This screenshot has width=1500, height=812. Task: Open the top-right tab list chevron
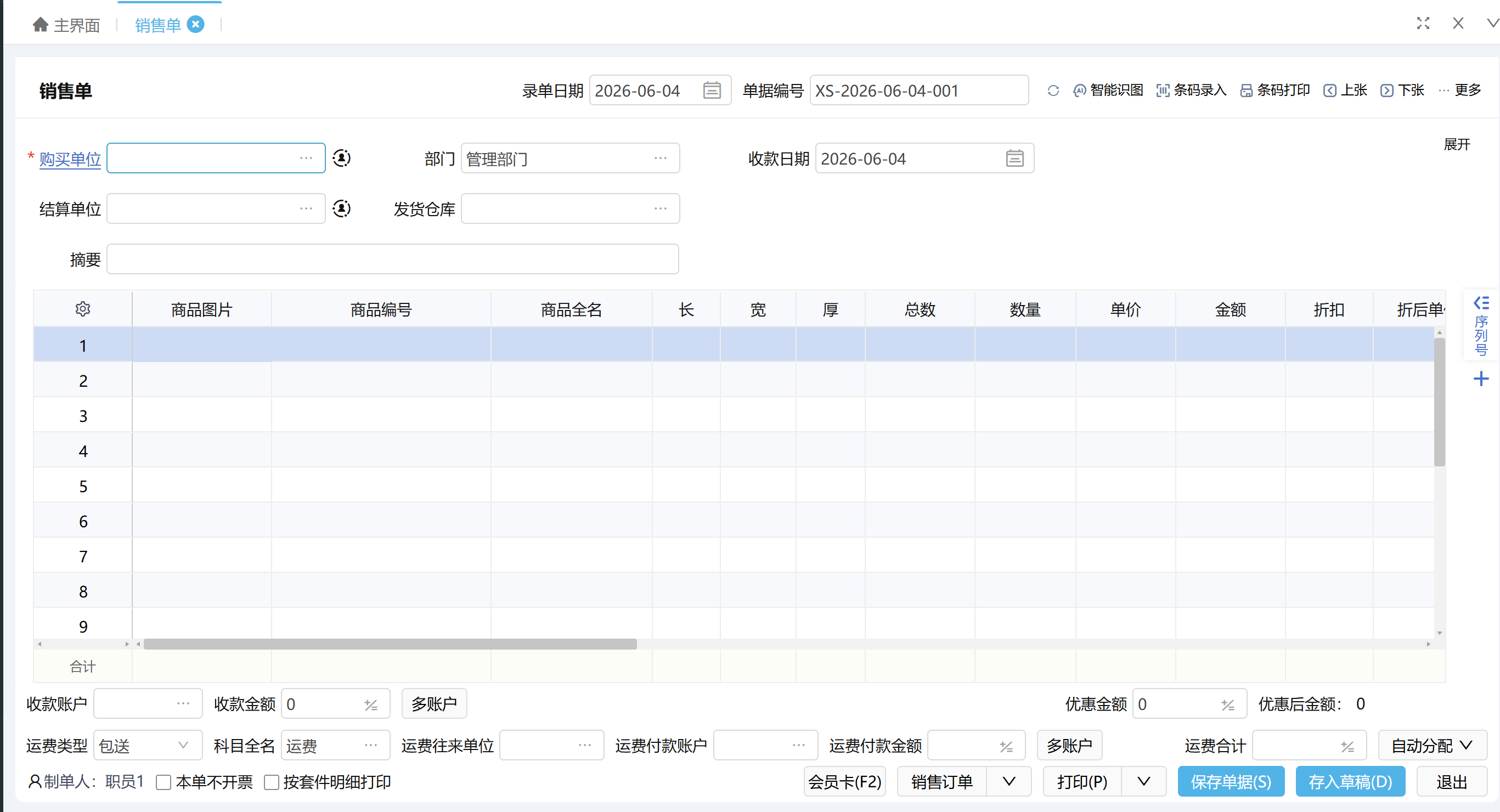coord(1492,23)
